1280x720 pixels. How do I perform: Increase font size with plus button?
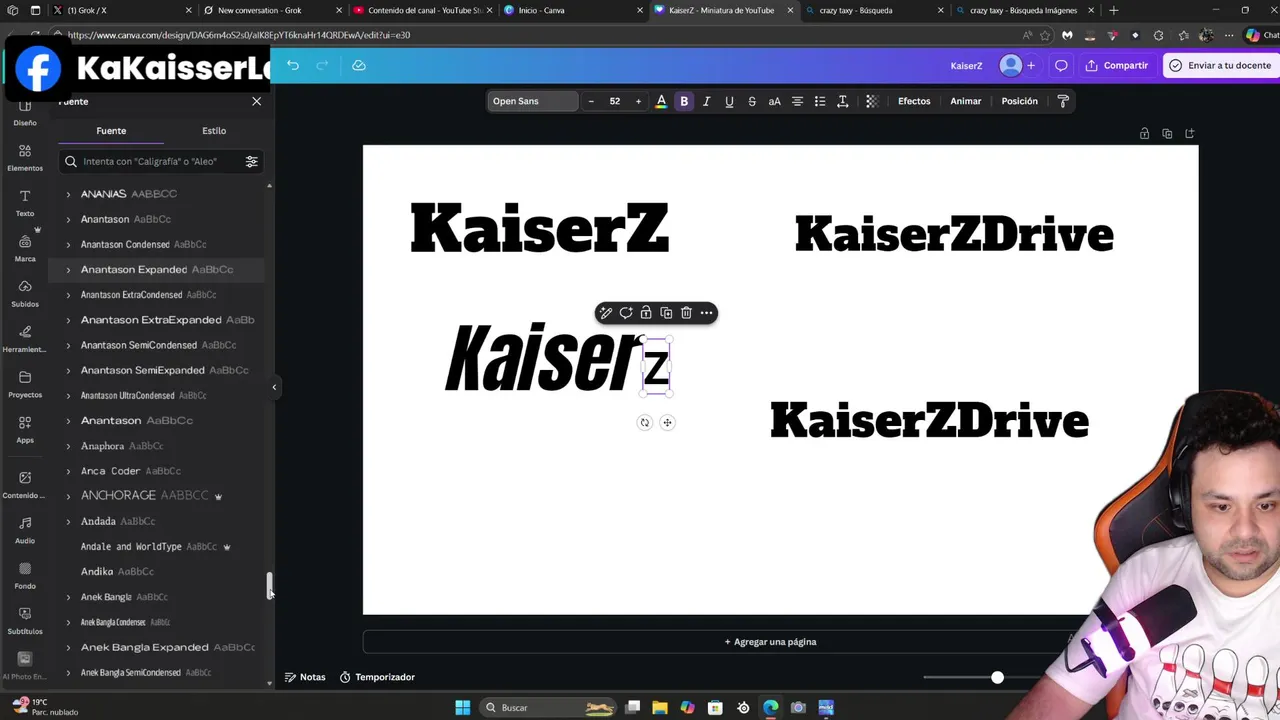click(638, 101)
